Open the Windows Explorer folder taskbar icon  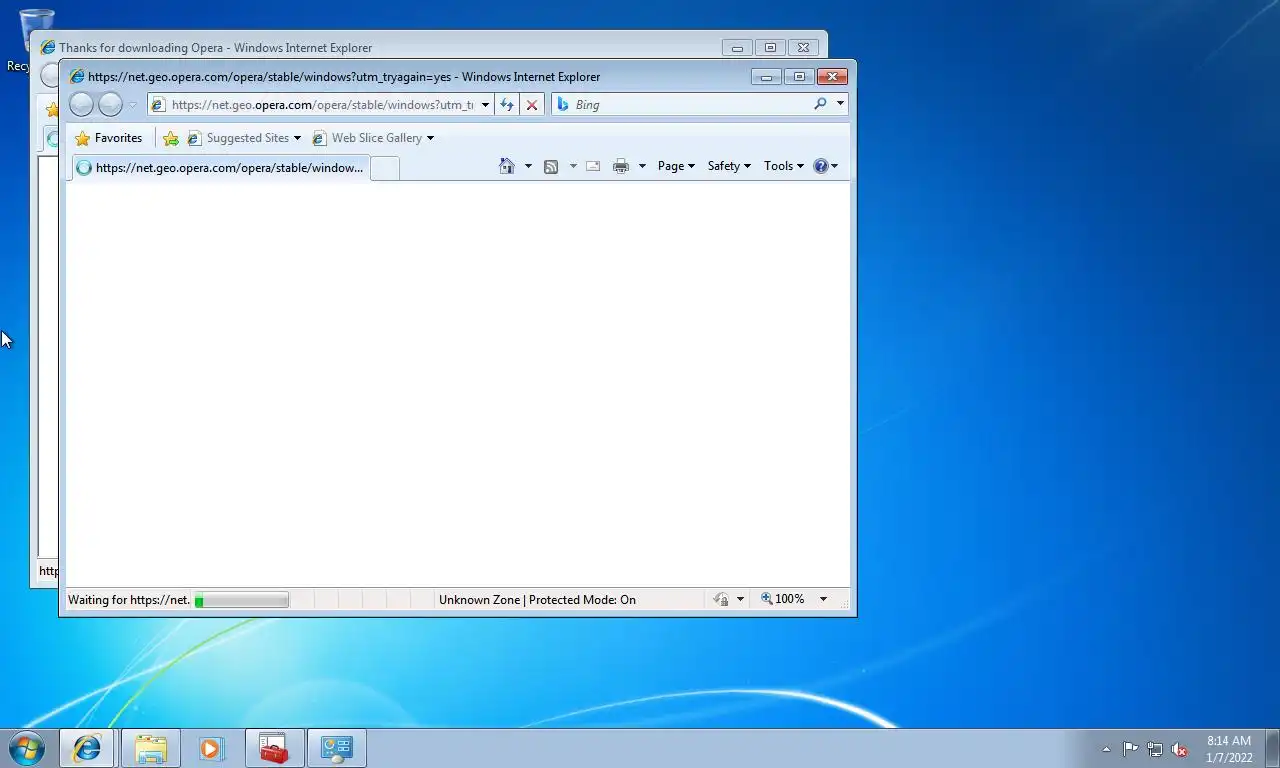151,748
